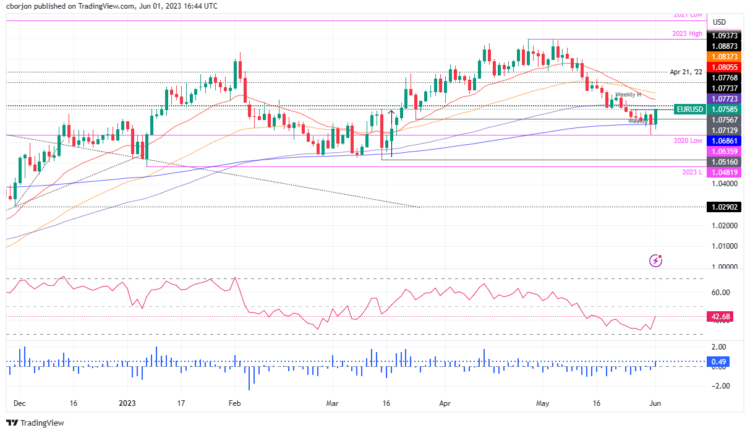This screenshot has width=750, height=430.
Task: Click the "2020 Low" line annotation
Action: (687, 142)
